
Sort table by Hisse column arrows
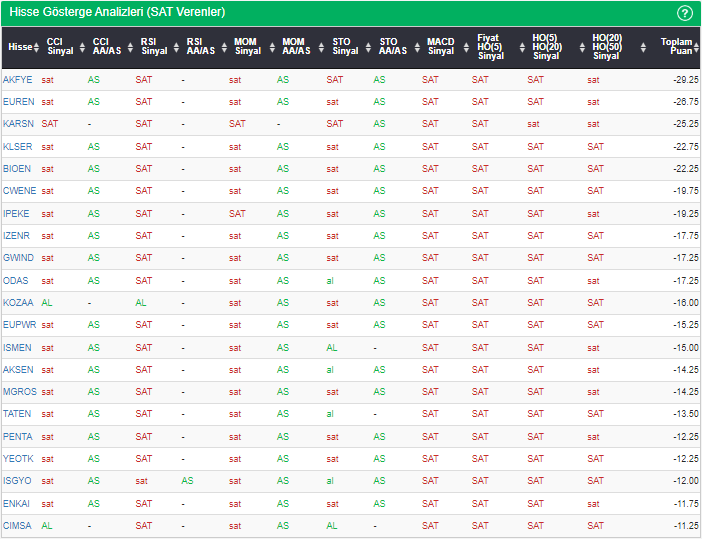[36, 47]
